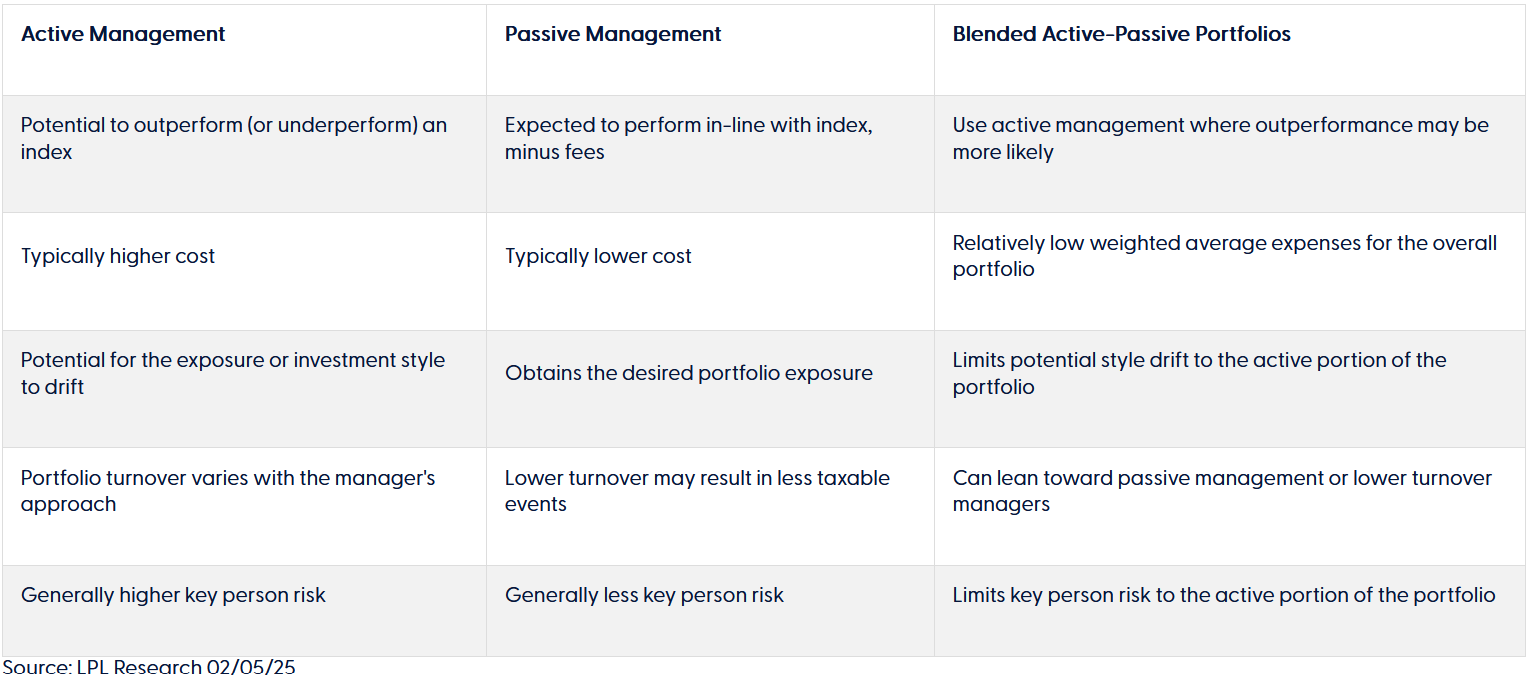Click the Active Management column header
The height and width of the screenshot is (675, 1531).
coord(244,50)
